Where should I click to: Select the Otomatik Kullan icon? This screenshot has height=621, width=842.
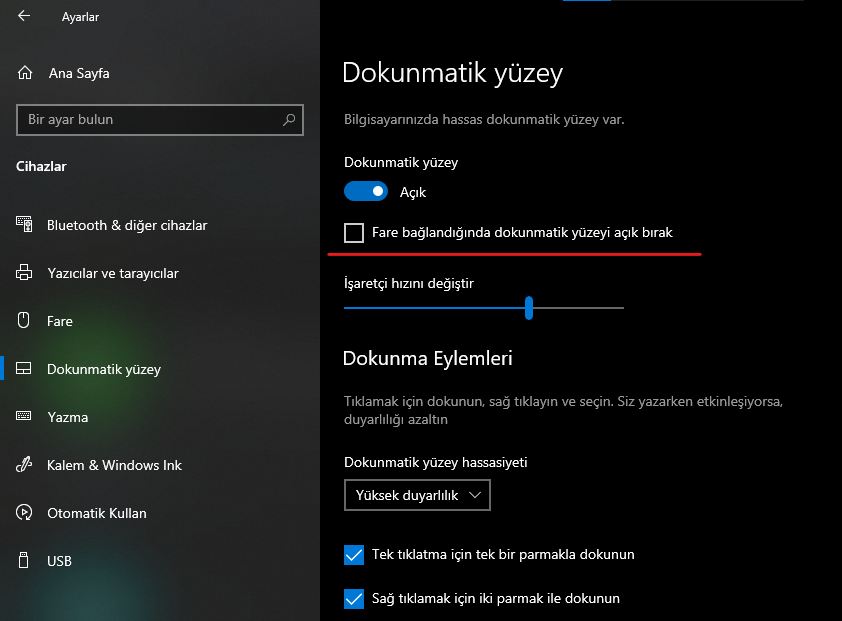[24, 513]
